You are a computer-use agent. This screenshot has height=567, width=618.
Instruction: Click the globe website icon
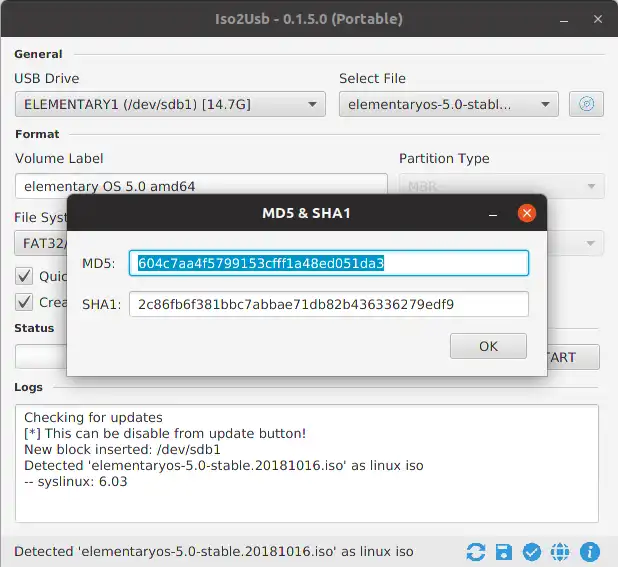click(x=560, y=552)
